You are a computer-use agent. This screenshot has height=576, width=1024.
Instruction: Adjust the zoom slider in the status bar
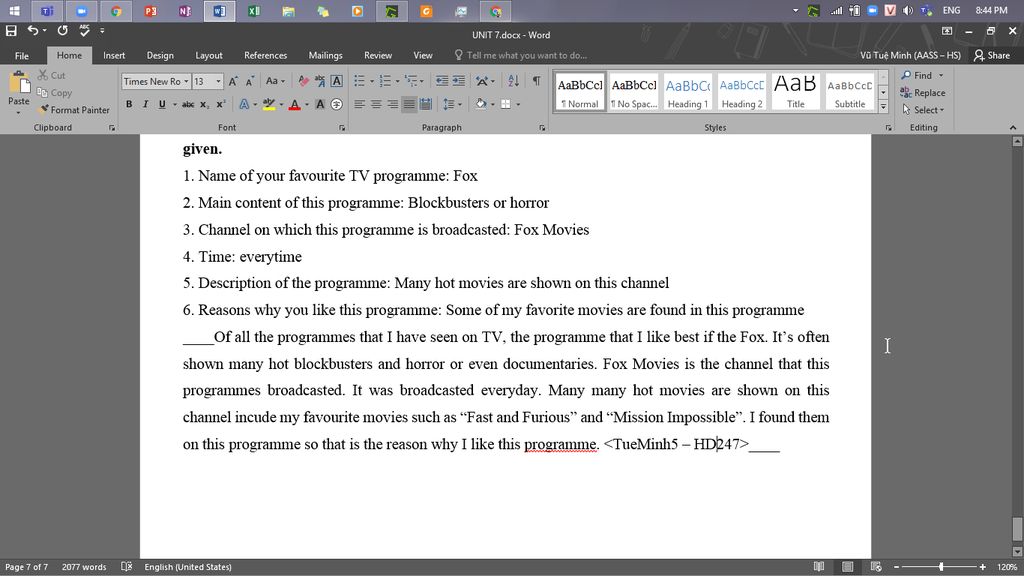point(940,567)
